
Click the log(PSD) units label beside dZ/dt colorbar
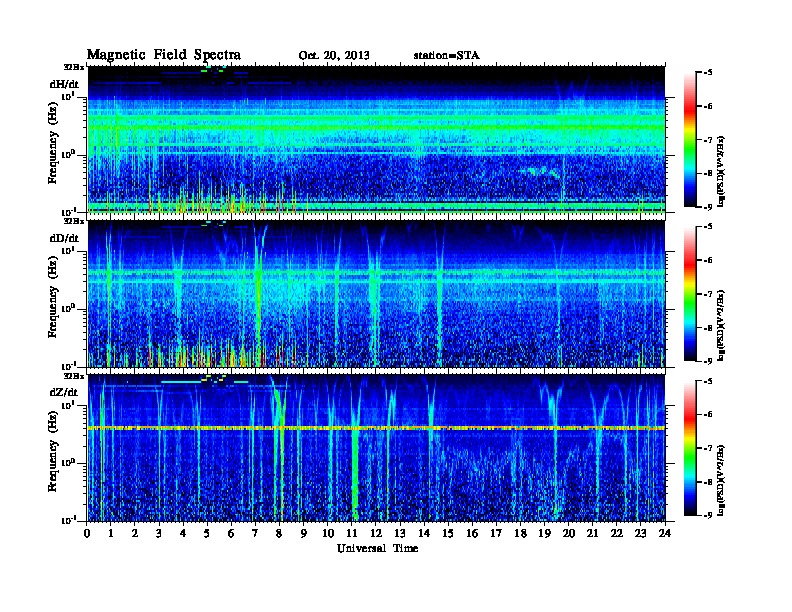(x=721, y=480)
